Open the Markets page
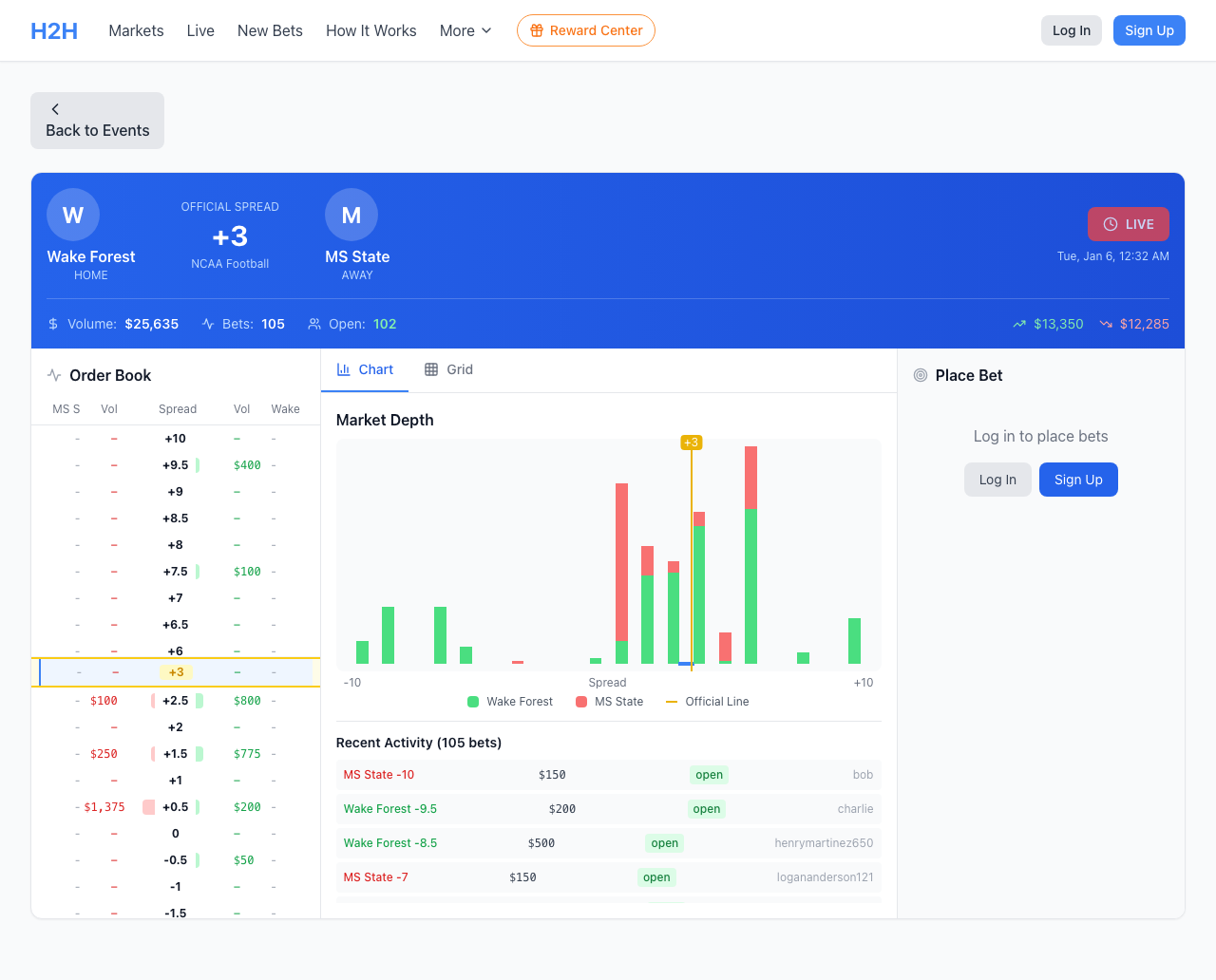Viewport: 1216px width, 980px height. point(136,30)
